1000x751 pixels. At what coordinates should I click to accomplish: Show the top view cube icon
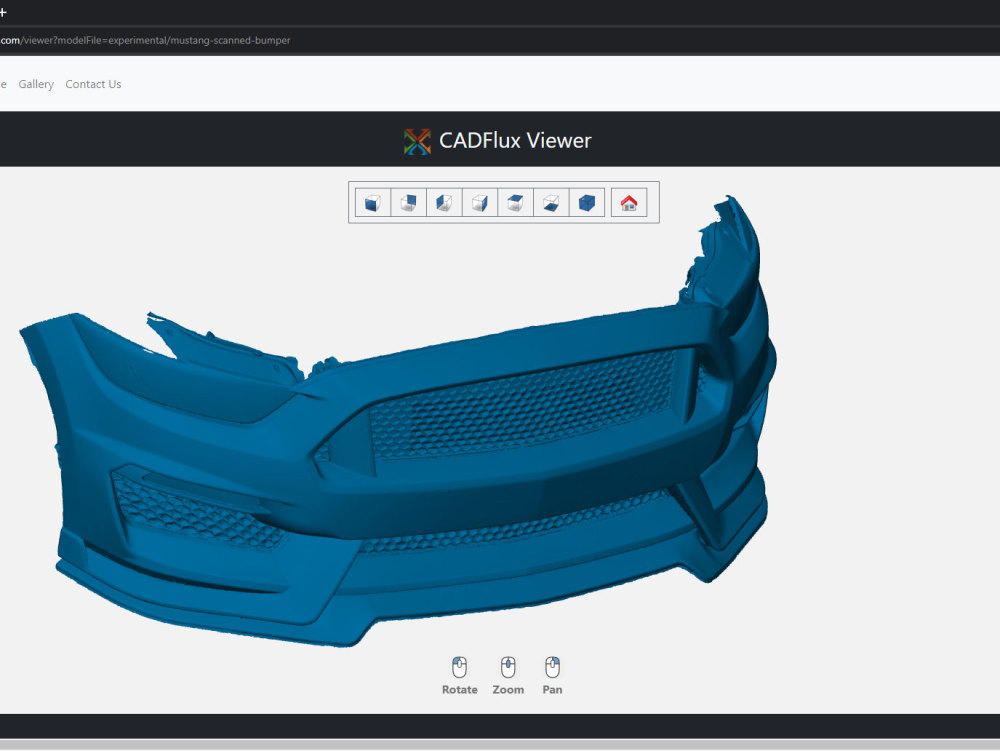[x=515, y=203]
